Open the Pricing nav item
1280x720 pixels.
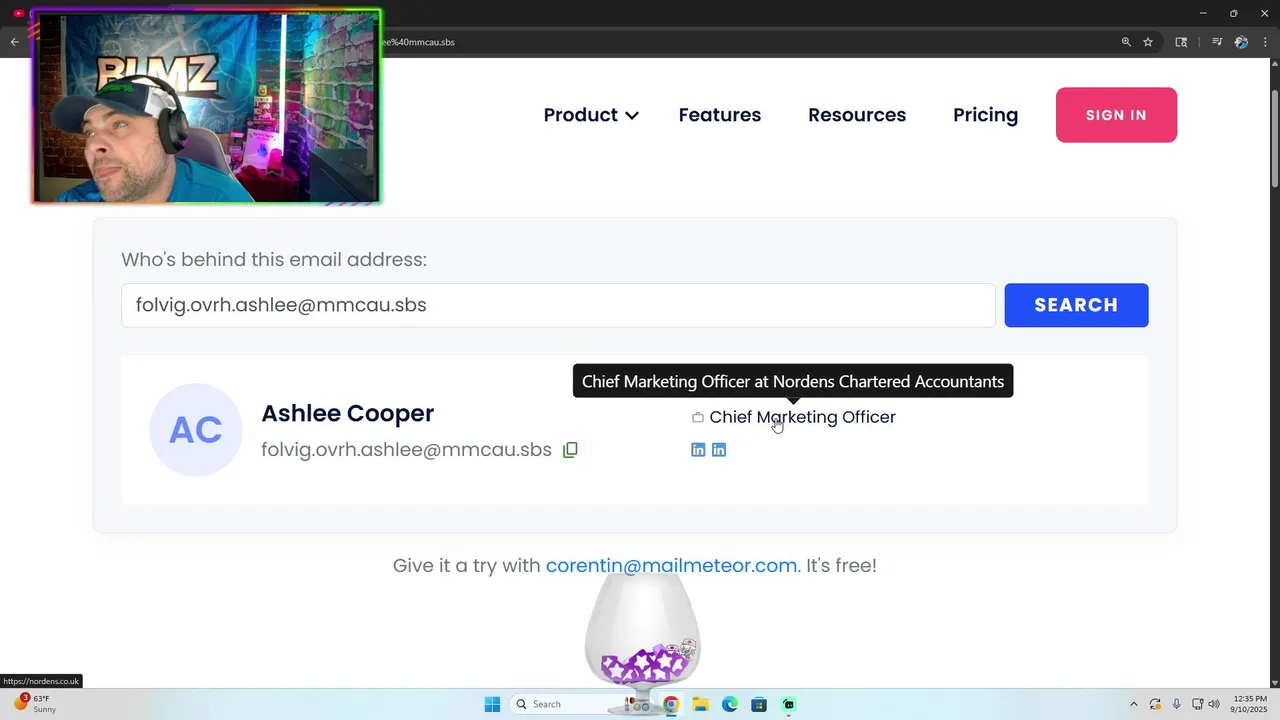click(985, 115)
